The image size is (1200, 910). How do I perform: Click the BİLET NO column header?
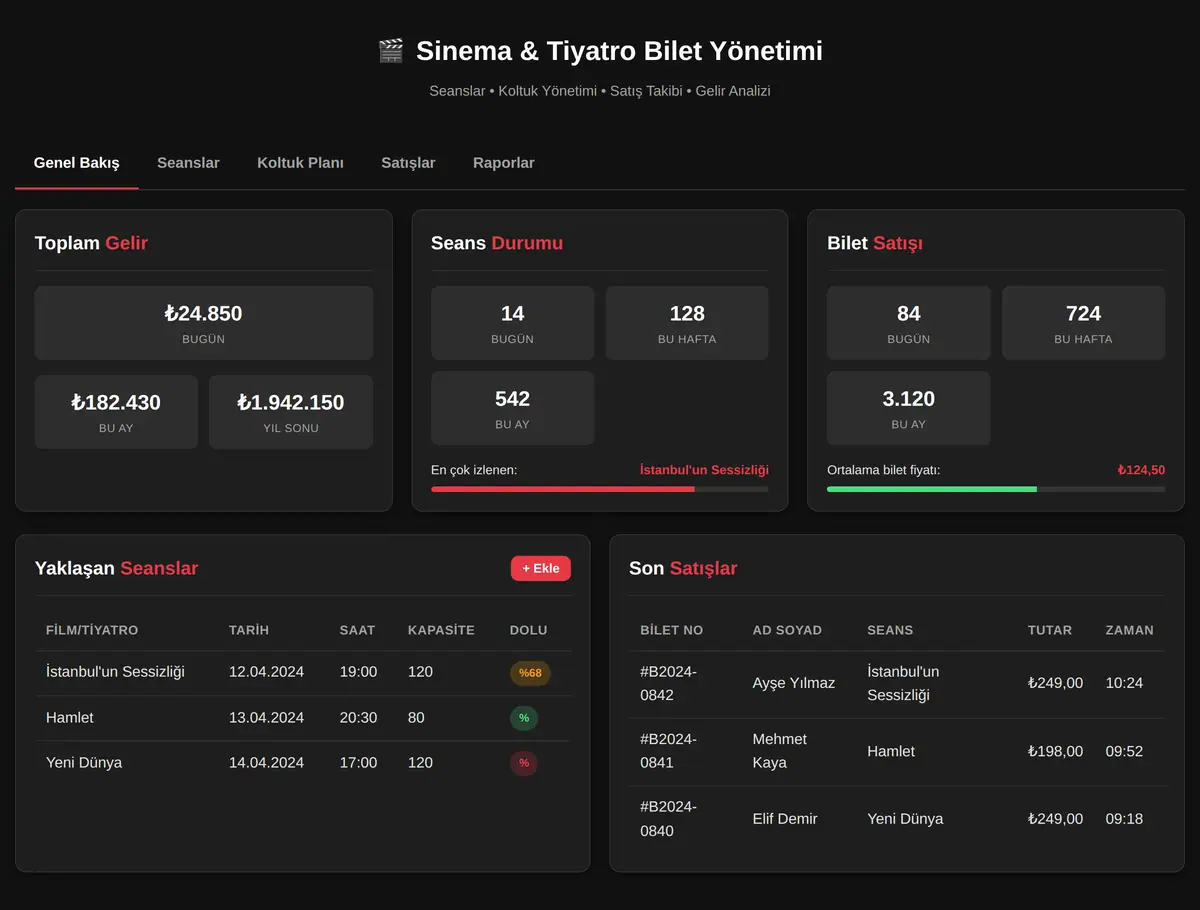pos(672,630)
